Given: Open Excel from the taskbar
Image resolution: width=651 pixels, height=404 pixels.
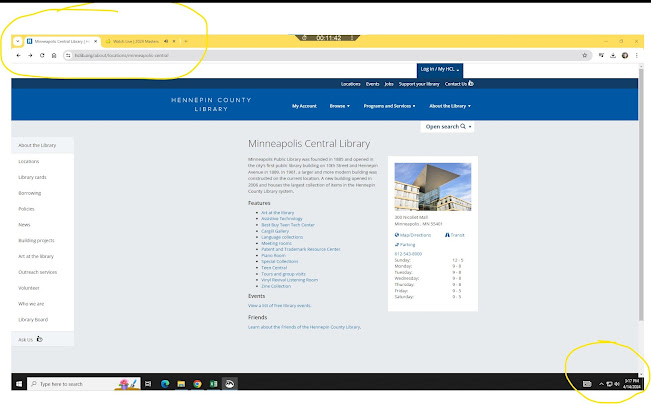Looking at the screenshot, I should point(213,384).
